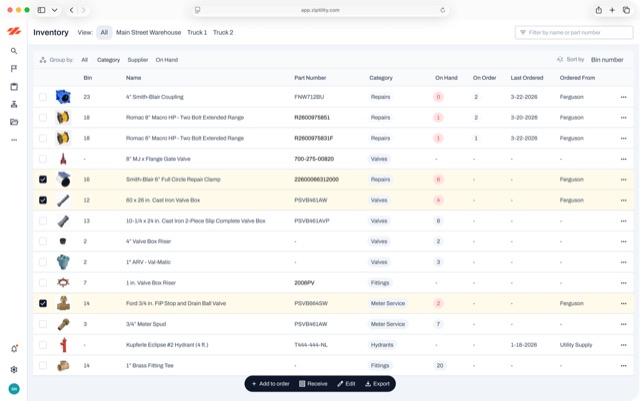Click the On Hand value 20 for Brass Fitting Tee
The image size is (640, 401).
pyautogui.click(x=440, y=365)
